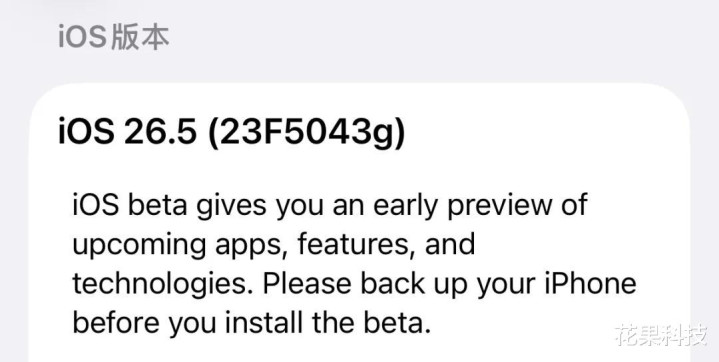Screen dimensions: 719x362
Task: Select the iOS 26.5 (23F5043g) title
Action: 232,133
